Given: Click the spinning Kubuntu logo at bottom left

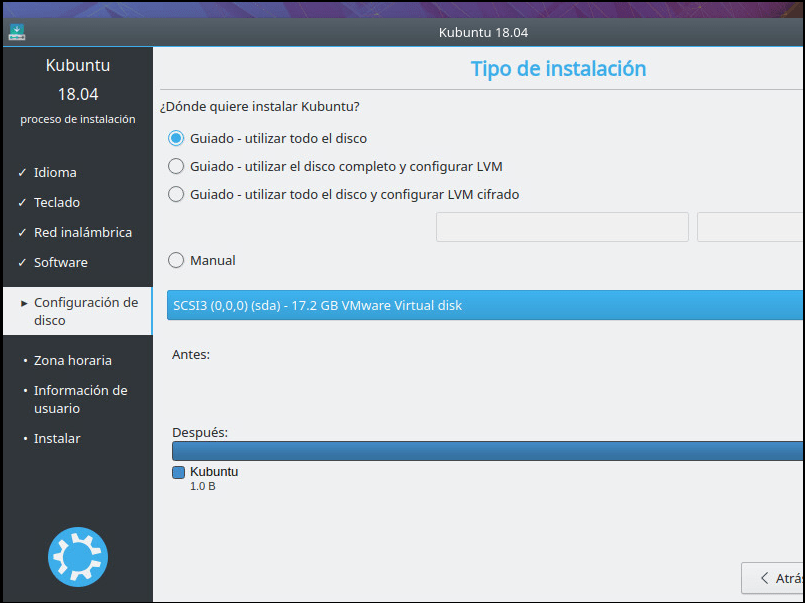Looking at the screenshot, I should (x=77, y=557).
